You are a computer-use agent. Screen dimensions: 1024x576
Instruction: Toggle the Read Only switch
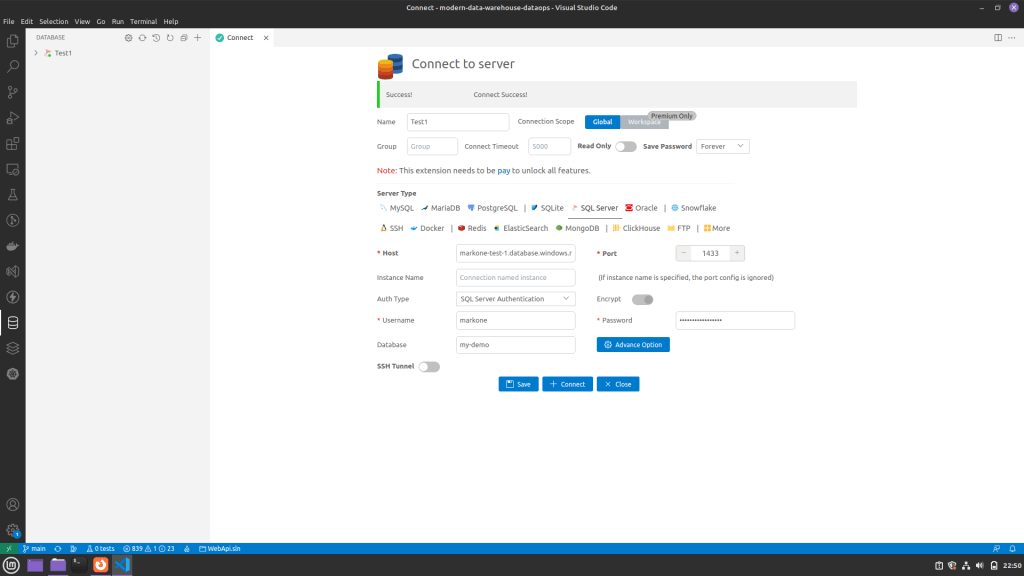[x=626, y=146]
